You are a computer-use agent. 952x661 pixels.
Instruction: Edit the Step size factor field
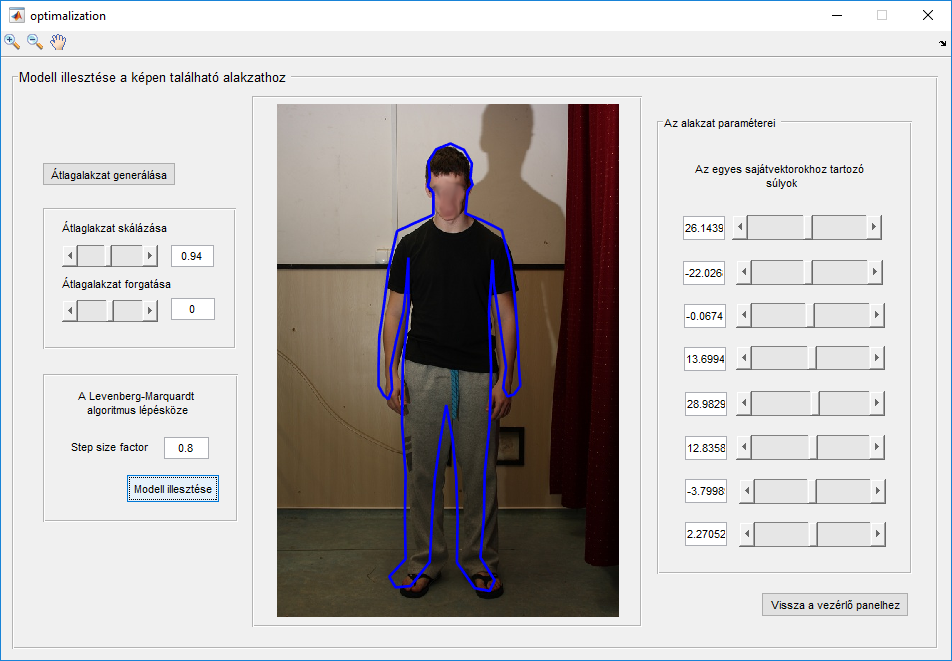pyautogui.click(x=185, y=448)
